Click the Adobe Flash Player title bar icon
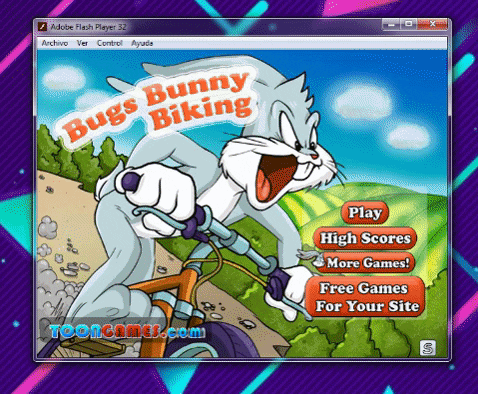Screen dimensions: 478x394 click(x=42, y=27)
